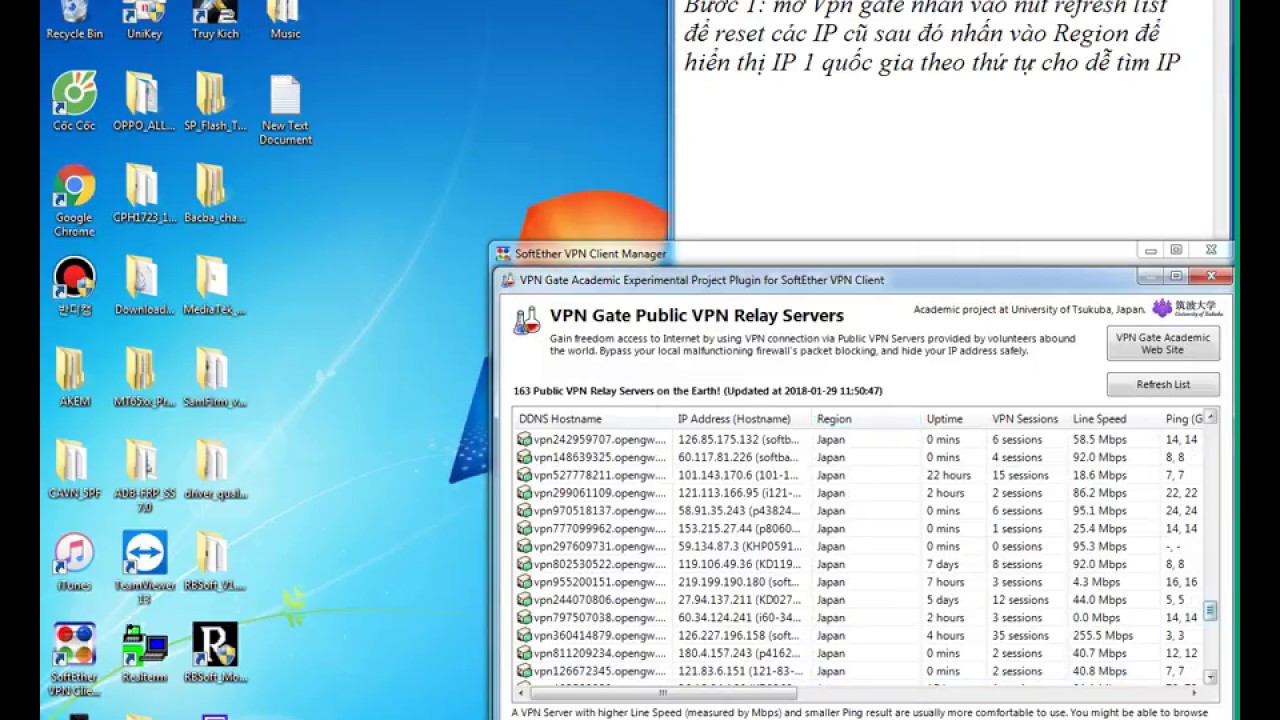The width and height of the screenshot is (1280, 720).
Task: Open the OPPO_ALL folder
Action: [143, 101]
